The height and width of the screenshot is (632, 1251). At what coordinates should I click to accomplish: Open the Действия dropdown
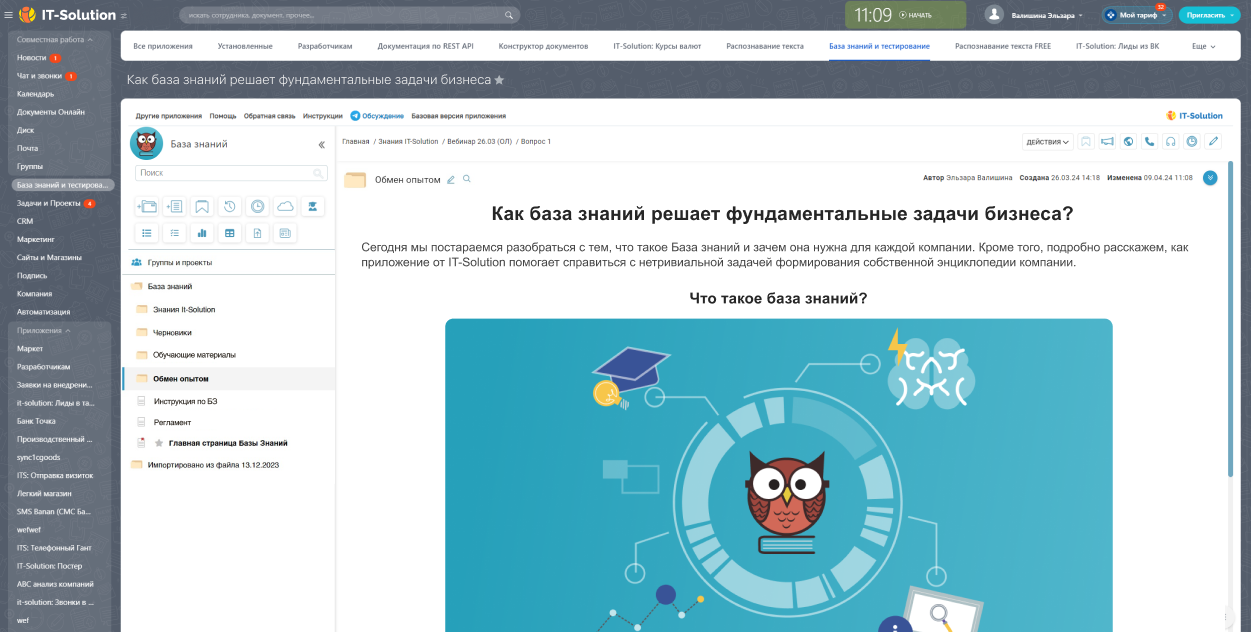(x=1047, y=142)
